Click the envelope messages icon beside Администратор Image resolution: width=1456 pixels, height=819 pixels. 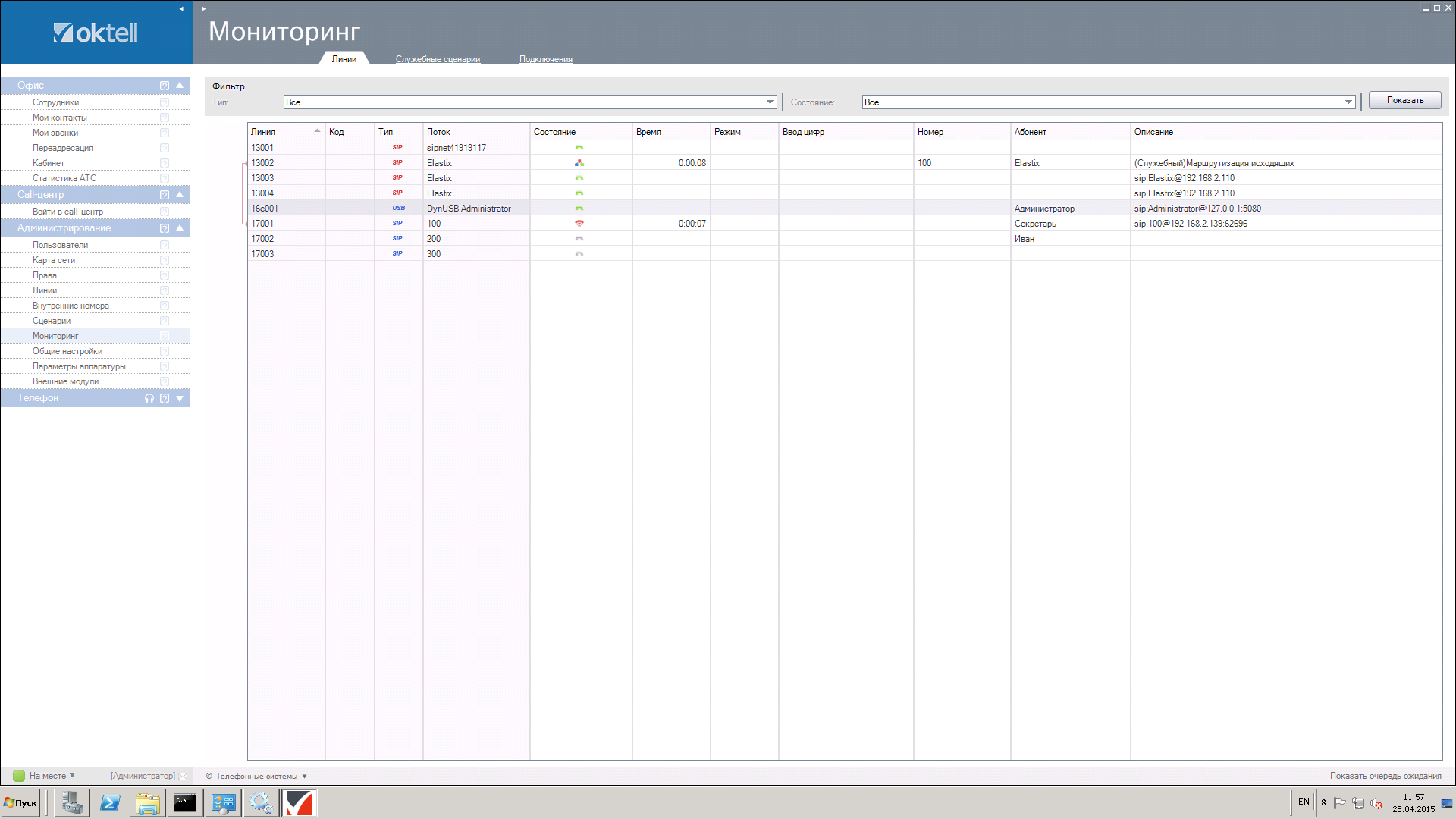click(183, 776)
